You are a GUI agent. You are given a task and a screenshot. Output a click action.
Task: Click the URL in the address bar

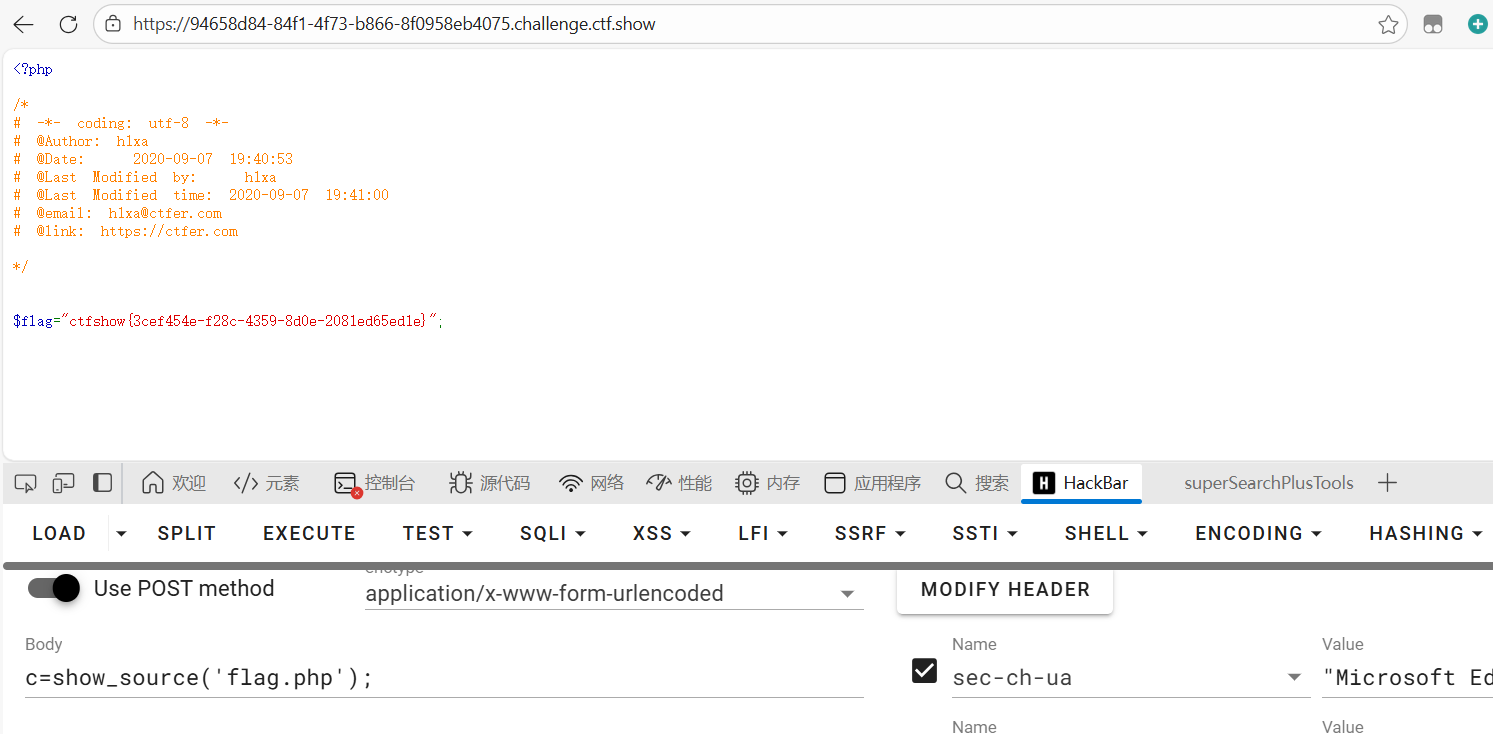(394, 24)
